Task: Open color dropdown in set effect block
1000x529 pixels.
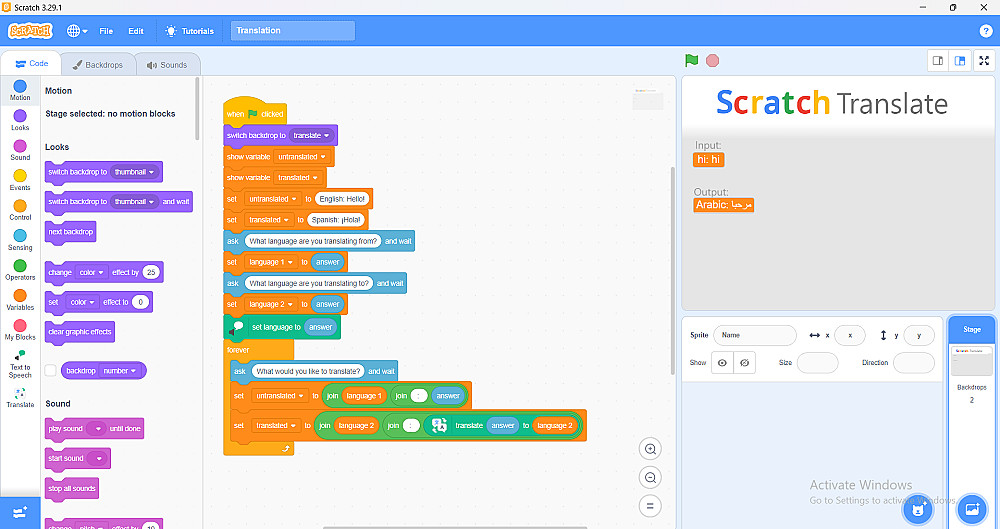Action: (82, 302)
